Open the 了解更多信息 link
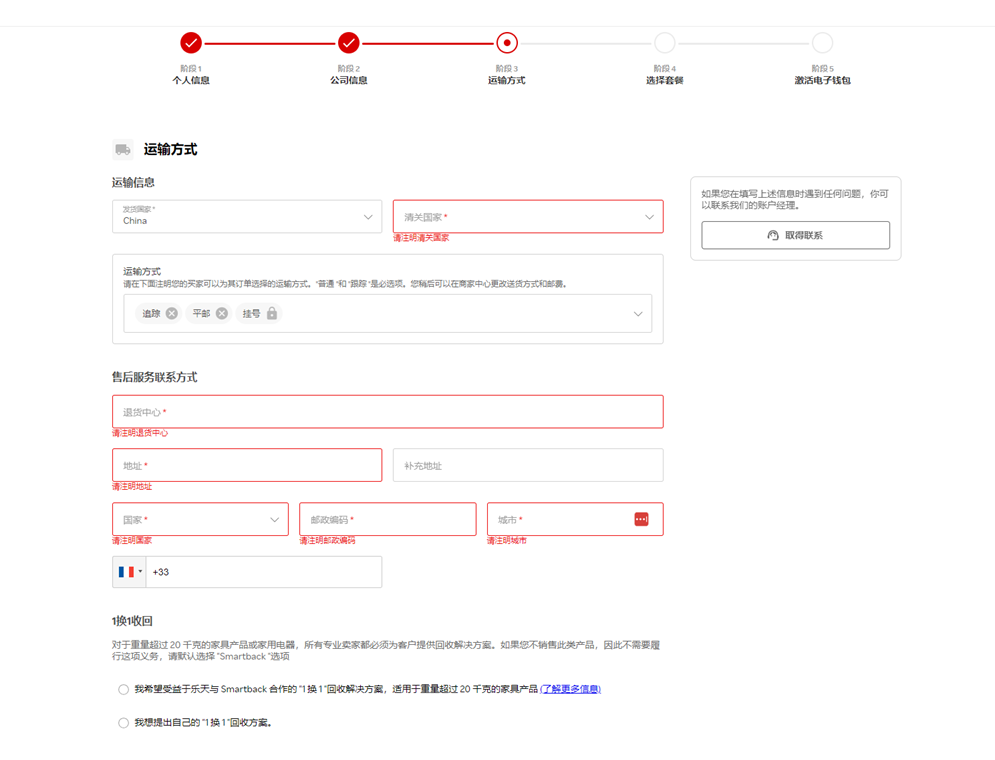Image resolution: width=995 pixels, height=760 pixels. [x=571, y=689]
